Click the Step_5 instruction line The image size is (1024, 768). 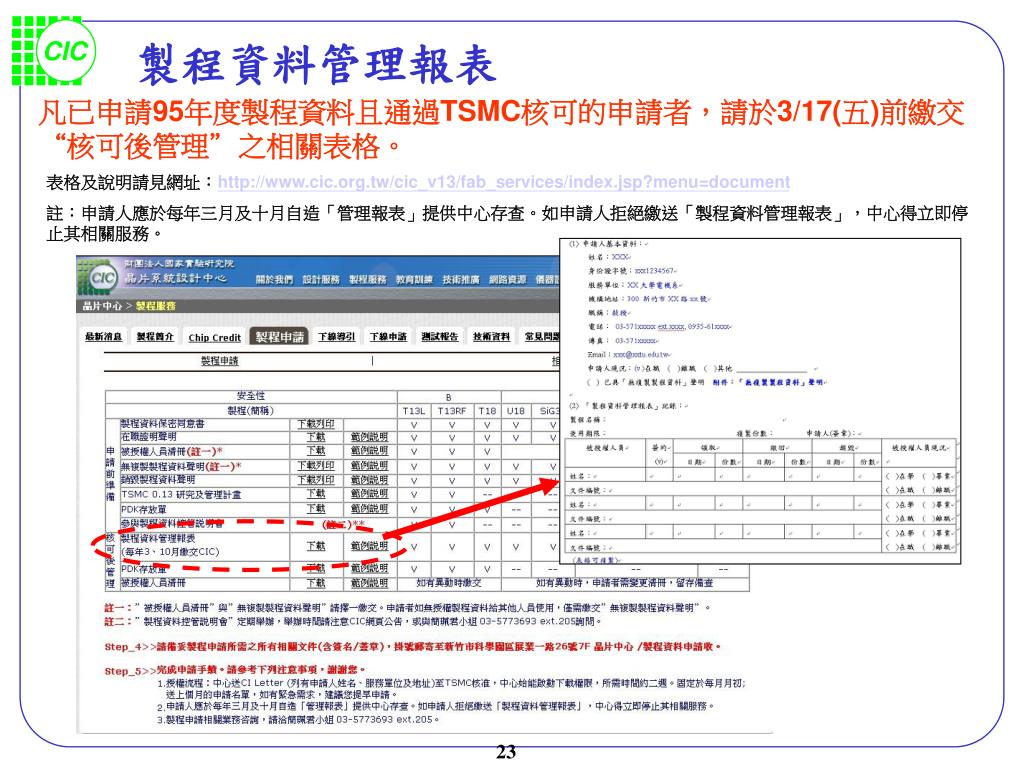pyautogui.click(x=235, y=670)
